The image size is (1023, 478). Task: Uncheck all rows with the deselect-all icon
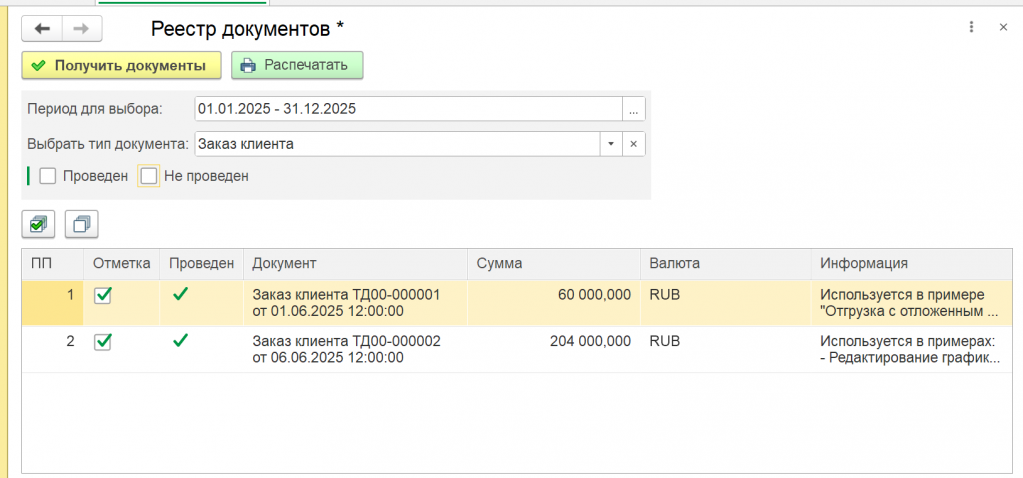[82, 224]
